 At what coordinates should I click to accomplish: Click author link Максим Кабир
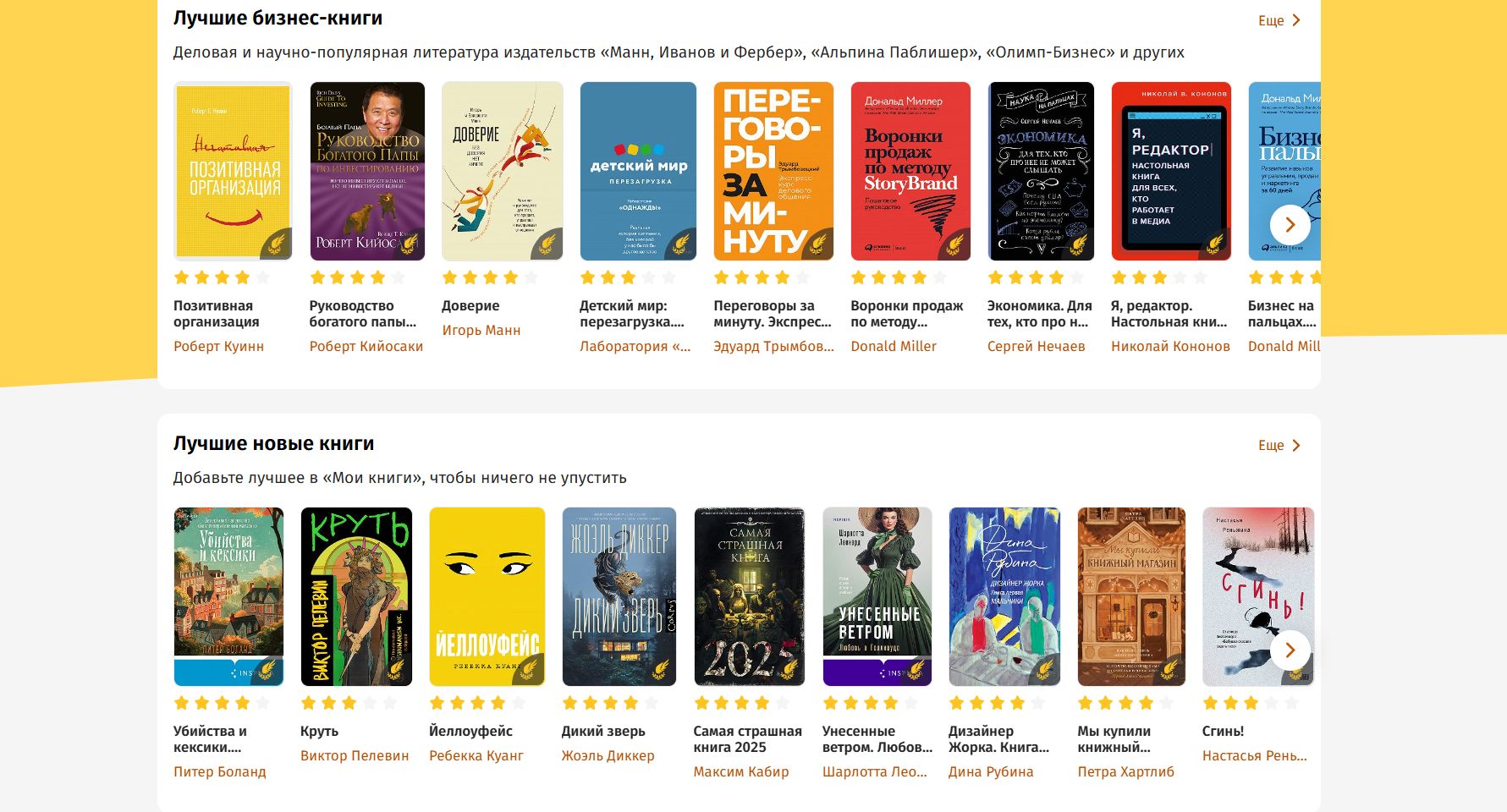coord(741,771)
